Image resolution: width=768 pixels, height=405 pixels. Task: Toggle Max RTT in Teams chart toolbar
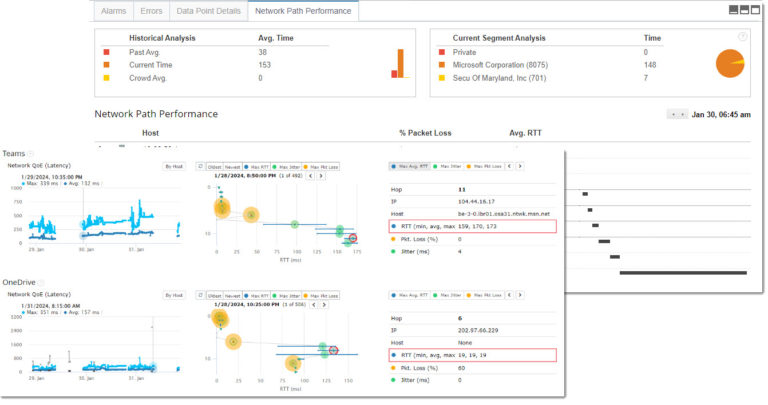257,167
